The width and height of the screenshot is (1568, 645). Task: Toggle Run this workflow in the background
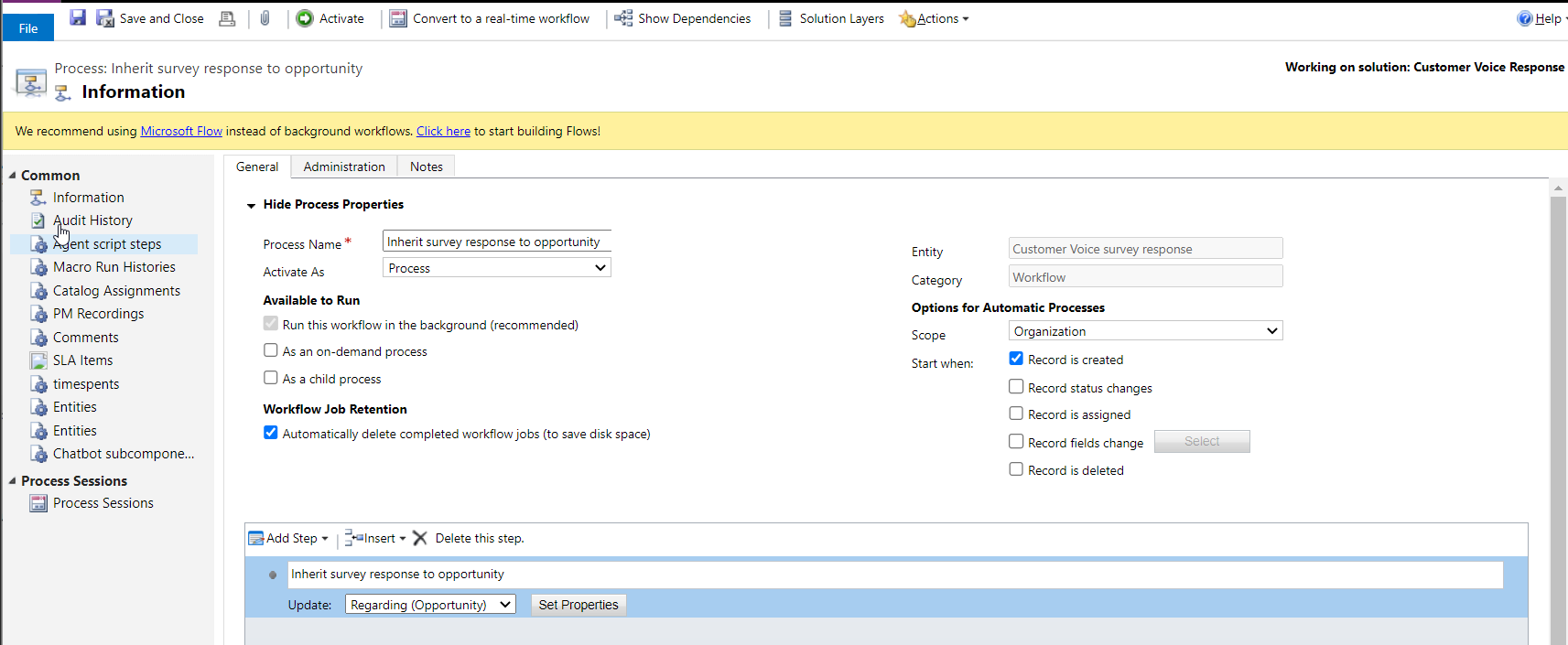click(x=271, y=324)
